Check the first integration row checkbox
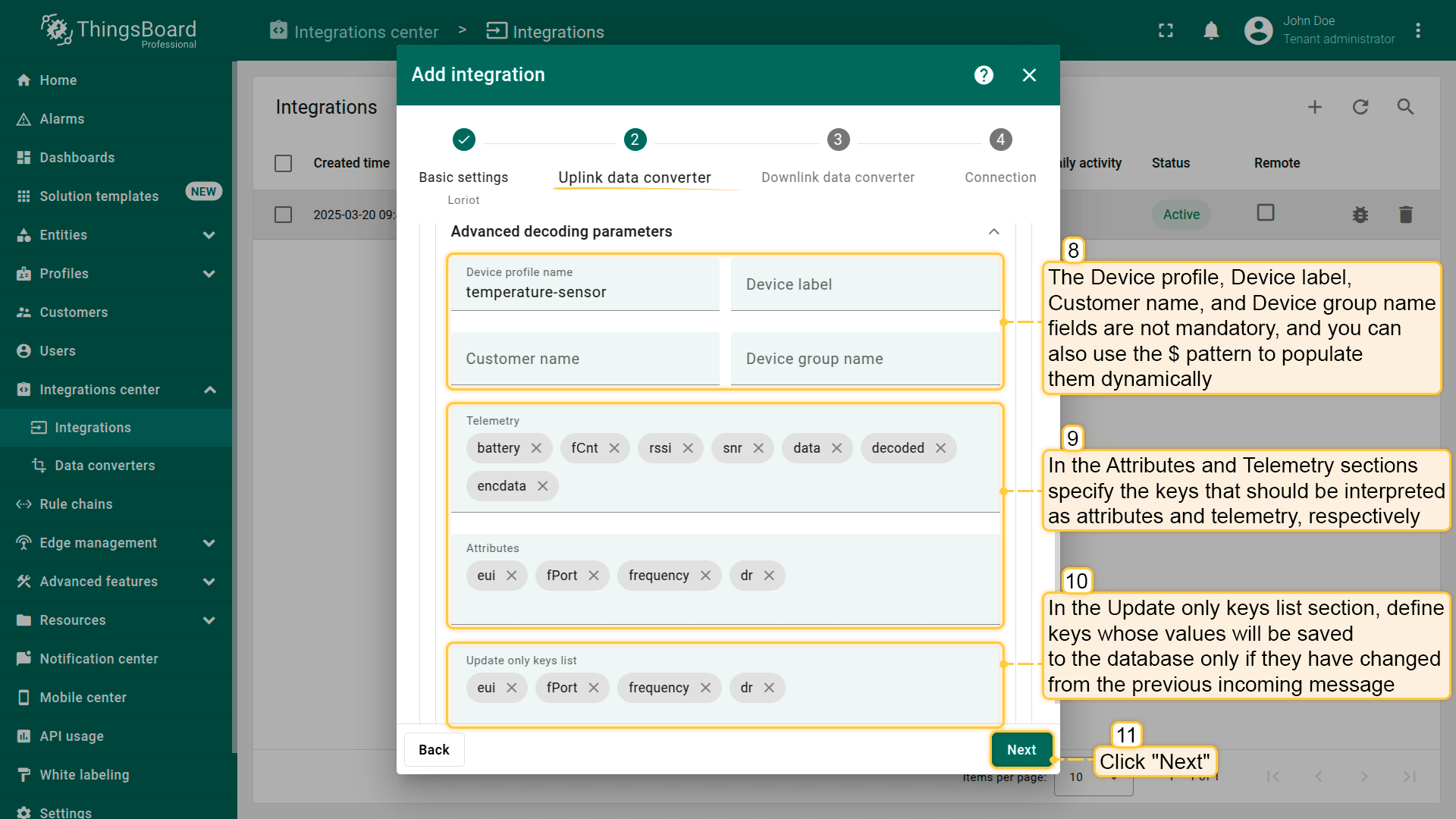1456x819 pixels. coord(283,215)
